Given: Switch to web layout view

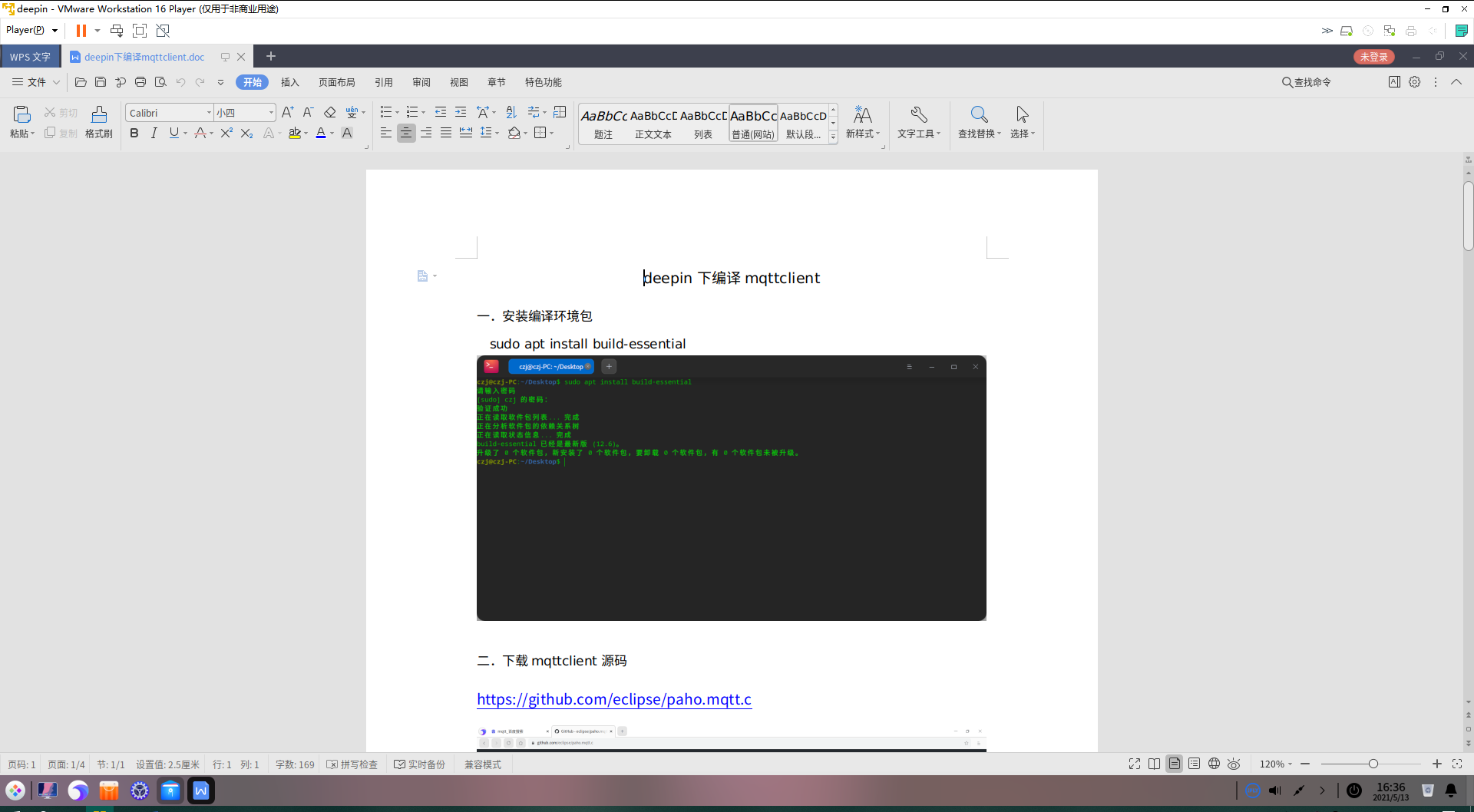Looking at the screenshot, I should (x=1215, y=764).
